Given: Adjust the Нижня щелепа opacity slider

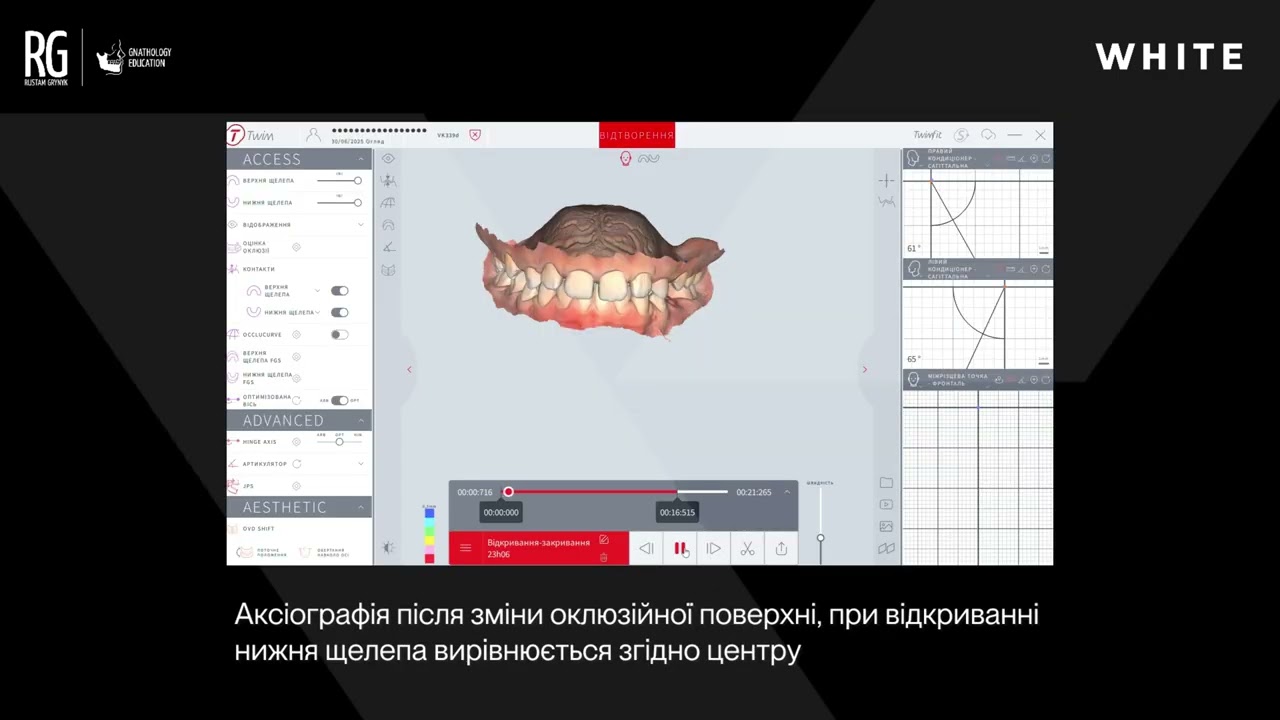Looking at the screenshot, I should point(339,203).
